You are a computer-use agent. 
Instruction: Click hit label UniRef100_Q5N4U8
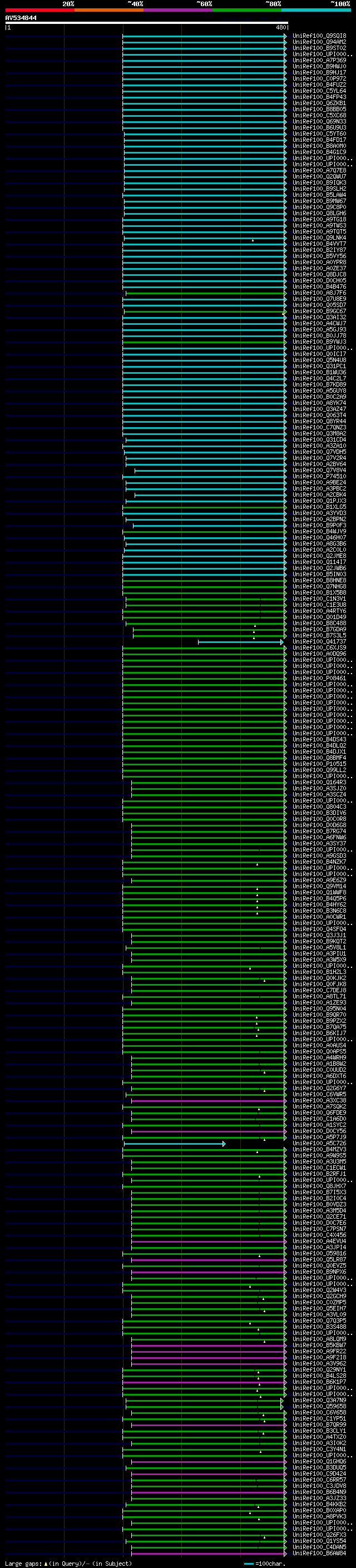coord(319,360)
